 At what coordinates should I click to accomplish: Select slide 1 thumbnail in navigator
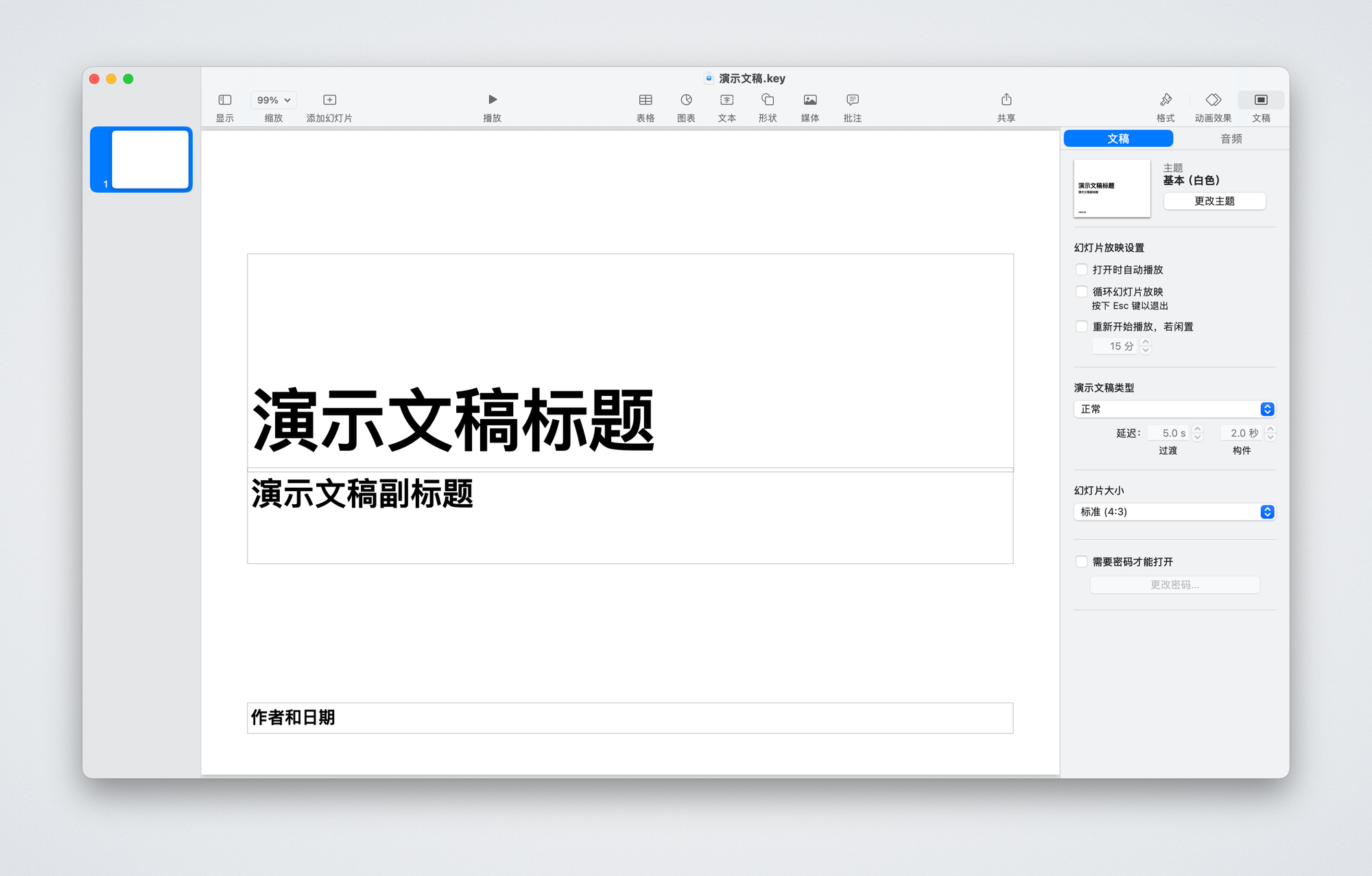tap(150, 159)
